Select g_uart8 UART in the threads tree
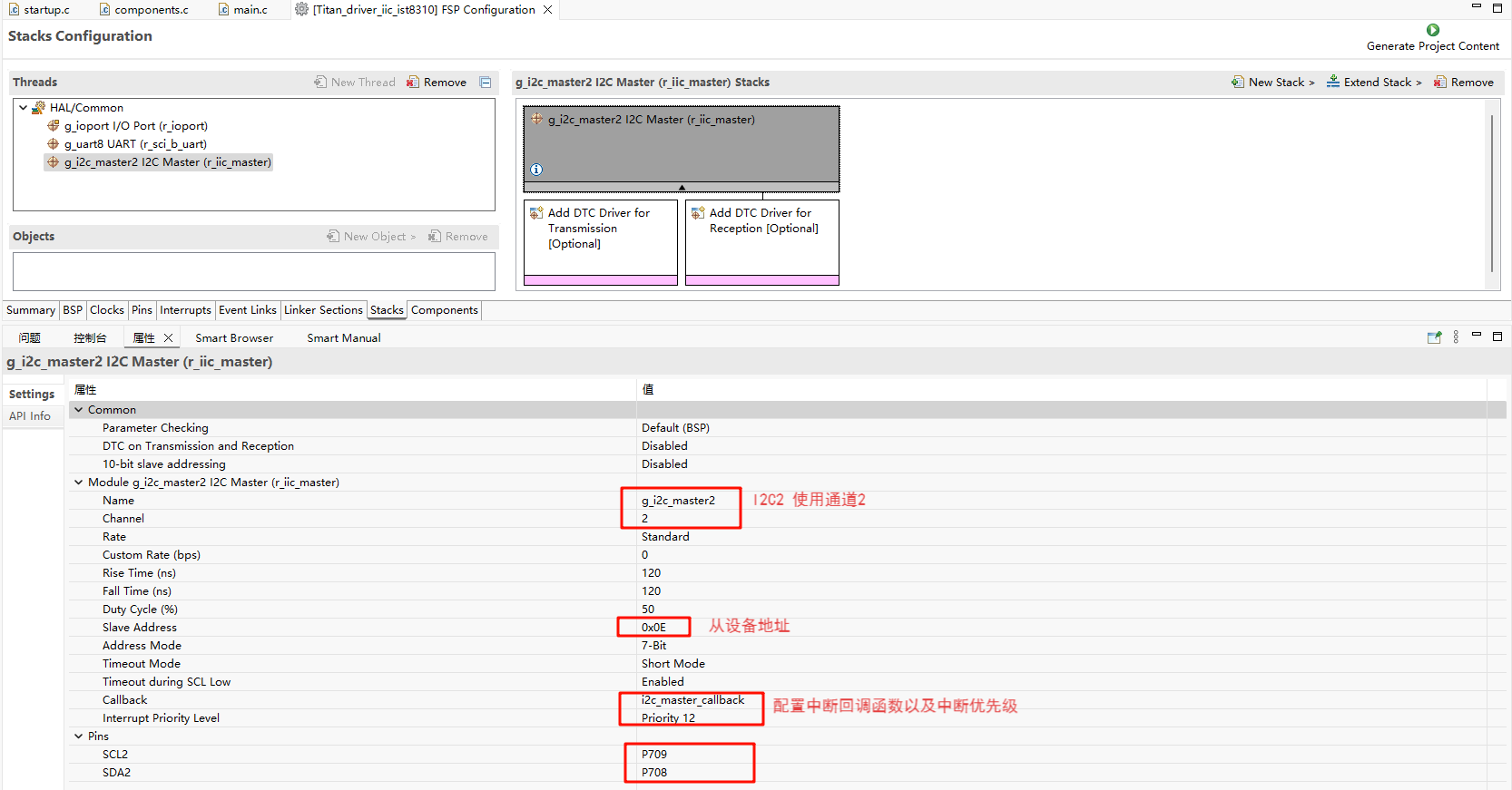The height and width of the screenshot is (790, 1512). click(x=135, y=144)
